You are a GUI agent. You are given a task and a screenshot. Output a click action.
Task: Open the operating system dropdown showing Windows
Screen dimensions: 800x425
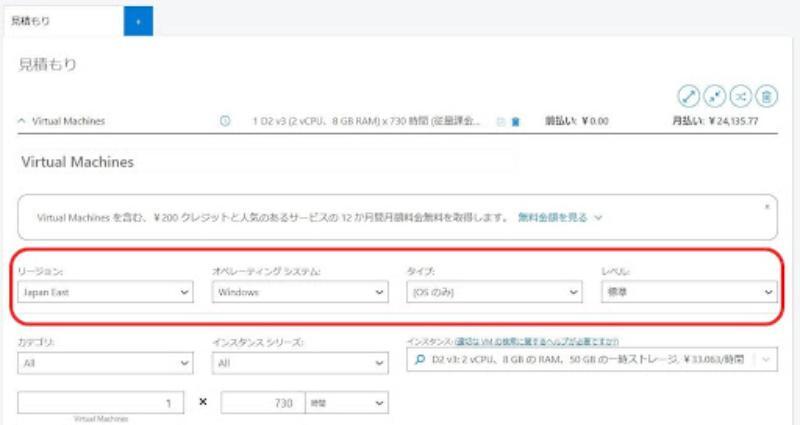click(x=298, y=292)
